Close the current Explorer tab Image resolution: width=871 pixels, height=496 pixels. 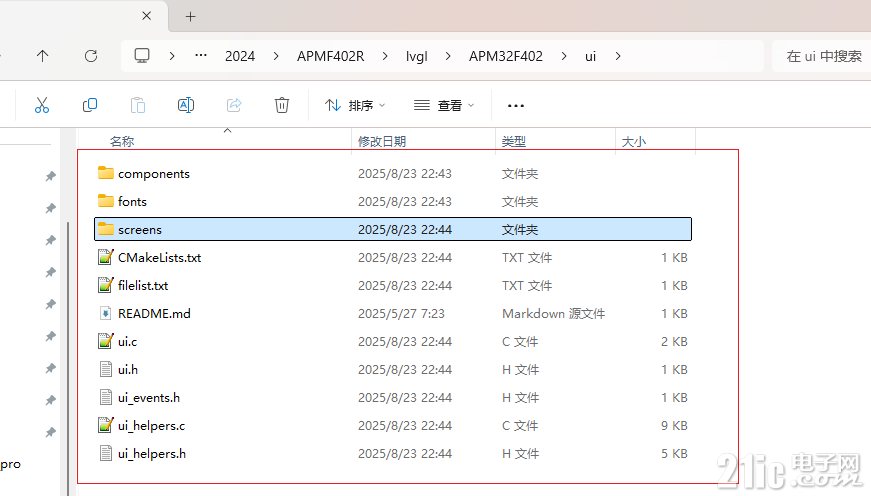(x=147, y=16)
